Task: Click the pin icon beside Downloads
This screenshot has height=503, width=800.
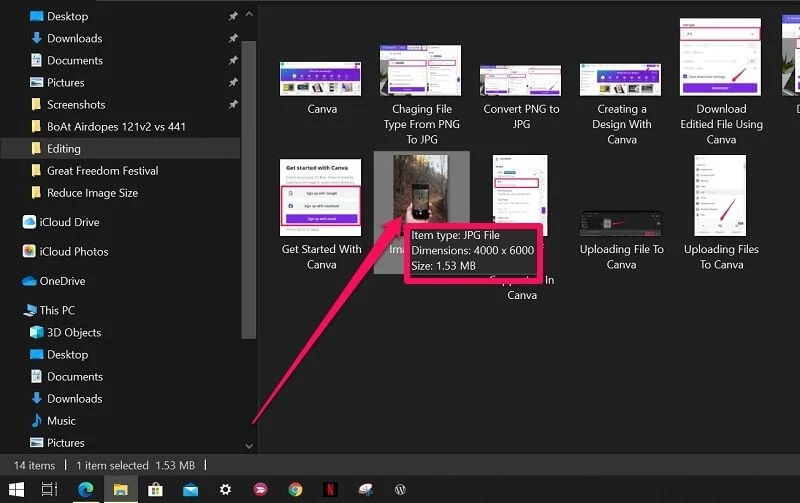Action: click(233, 38)
